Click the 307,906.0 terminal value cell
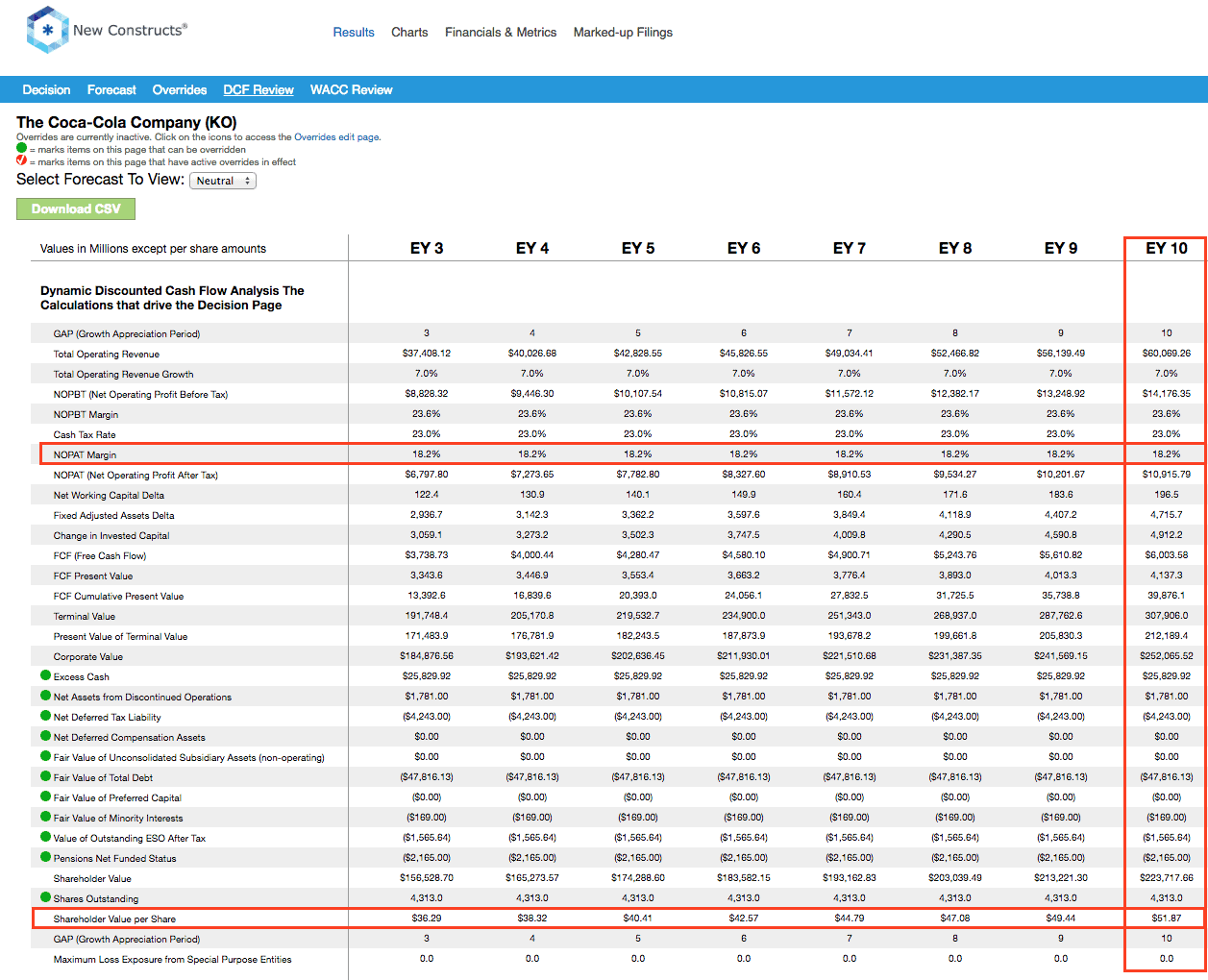This screenshot has height=980, width=1208. pyautogui.click(x=1167, y=616)
